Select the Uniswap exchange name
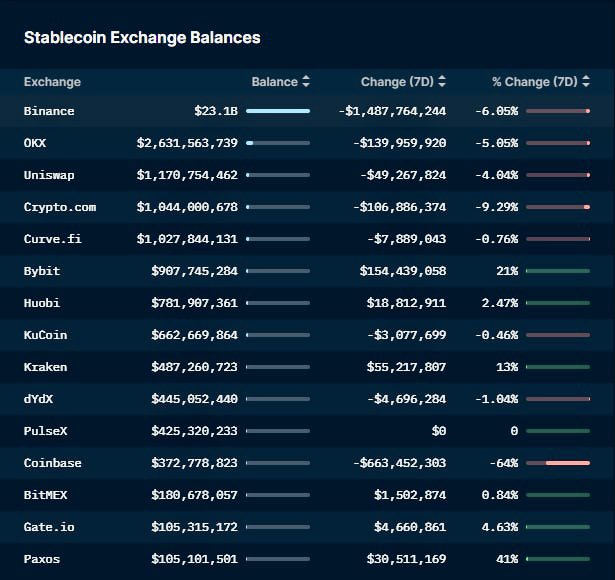 click(49, 175)
